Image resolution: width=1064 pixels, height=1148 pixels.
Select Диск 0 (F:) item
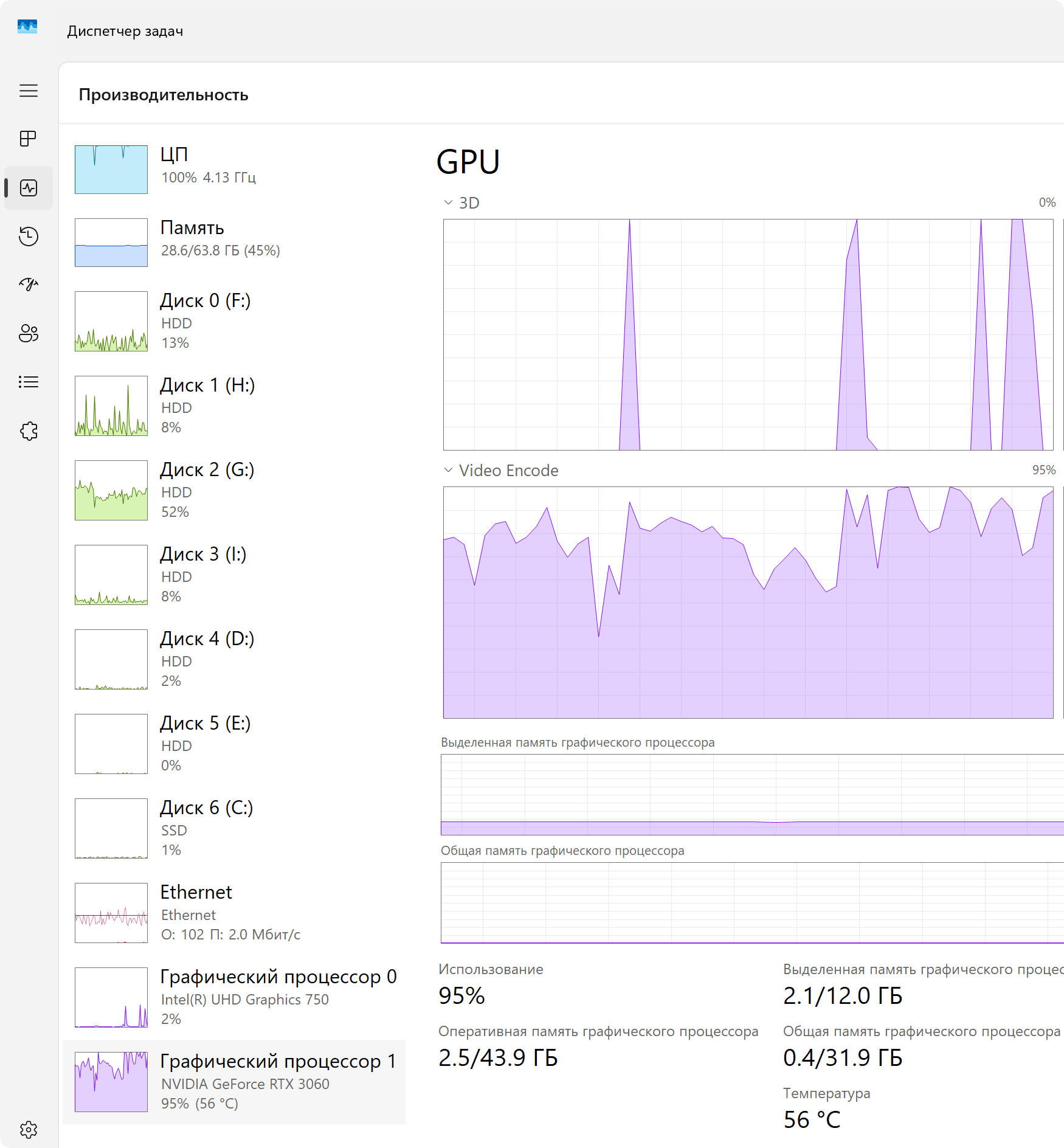(234, 321)
